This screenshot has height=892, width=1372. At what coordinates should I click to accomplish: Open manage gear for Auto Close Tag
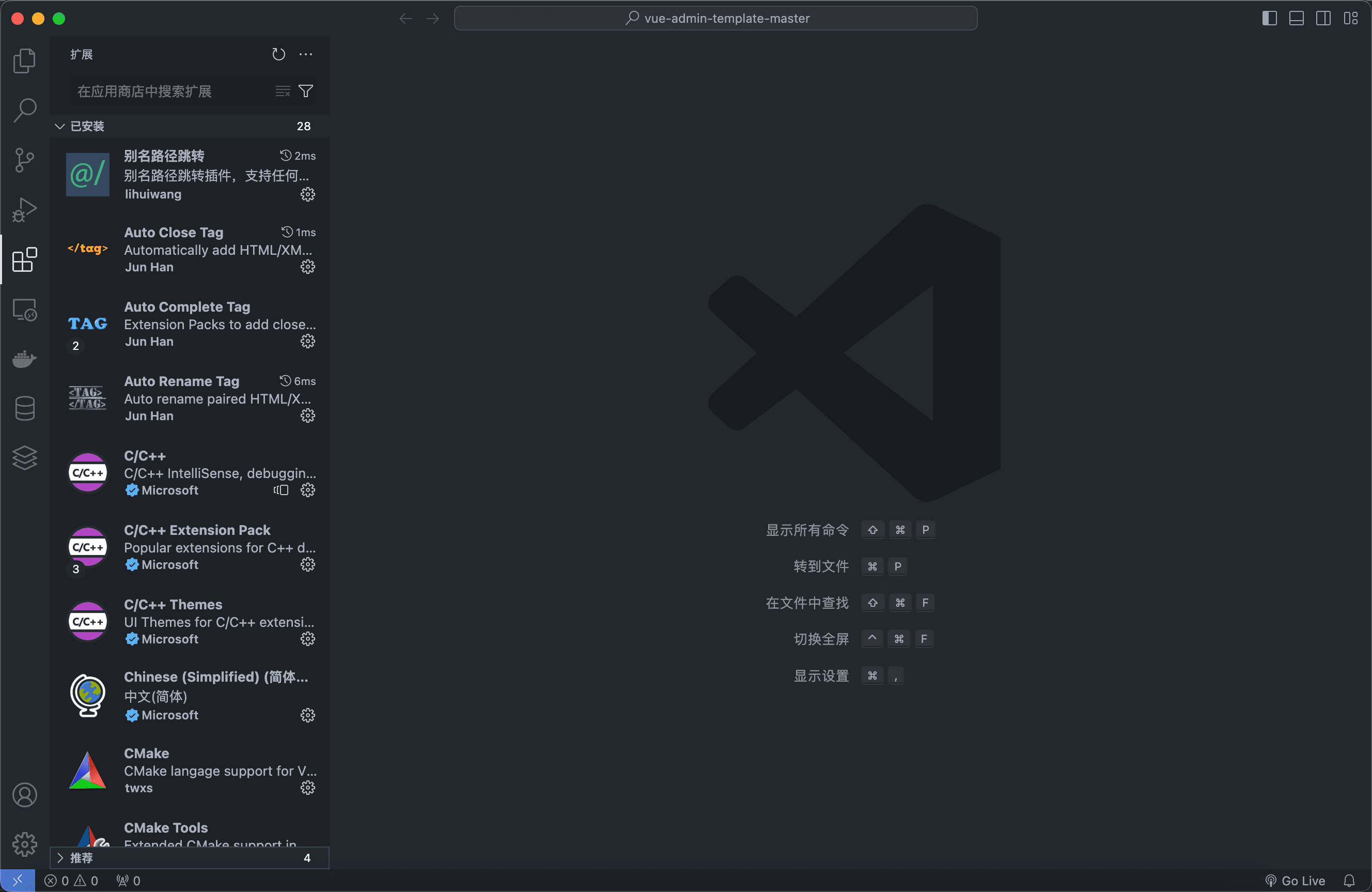(x=308, y=267)
